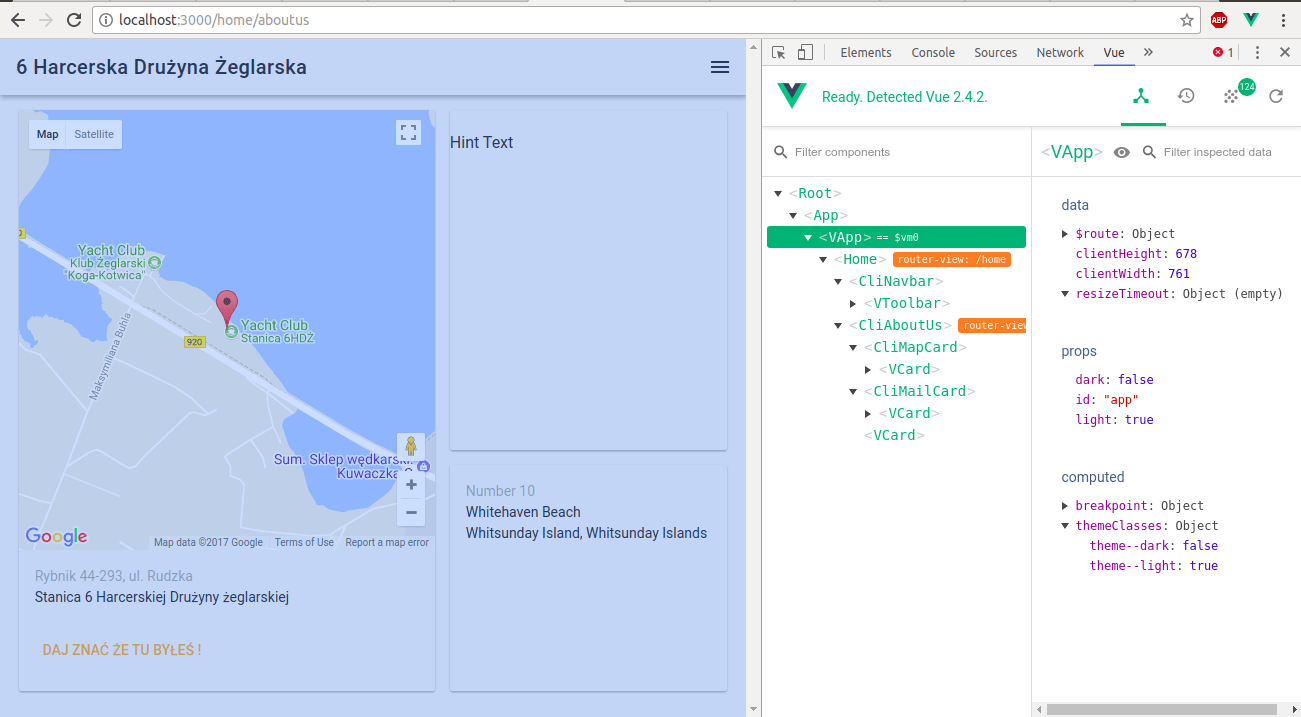Toggle the device toolbar icon in DevTools
The width and height of the screenshot is (1301, 717).
coord(806,52)
